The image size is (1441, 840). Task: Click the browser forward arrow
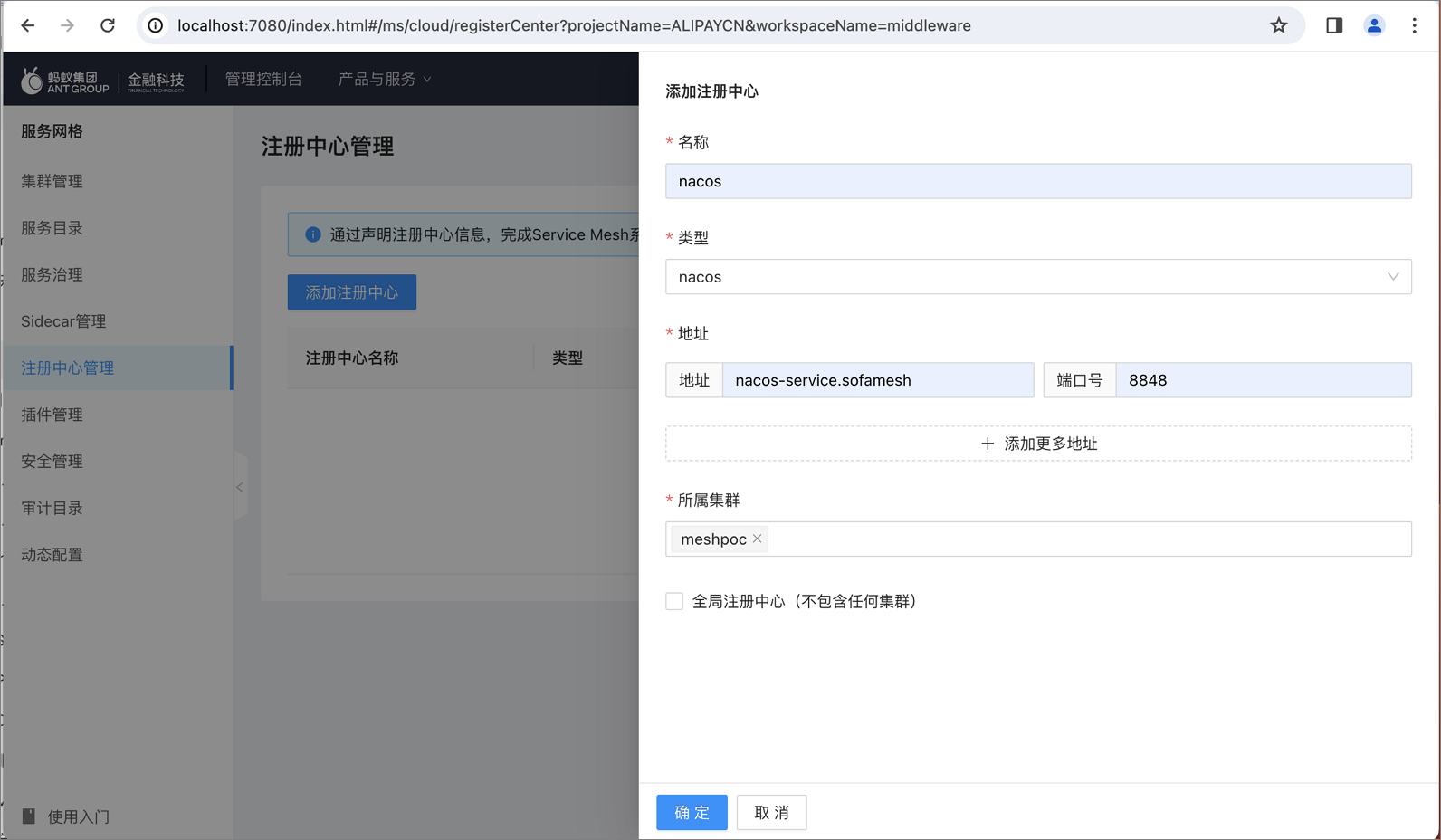click(x=68, y=25)
